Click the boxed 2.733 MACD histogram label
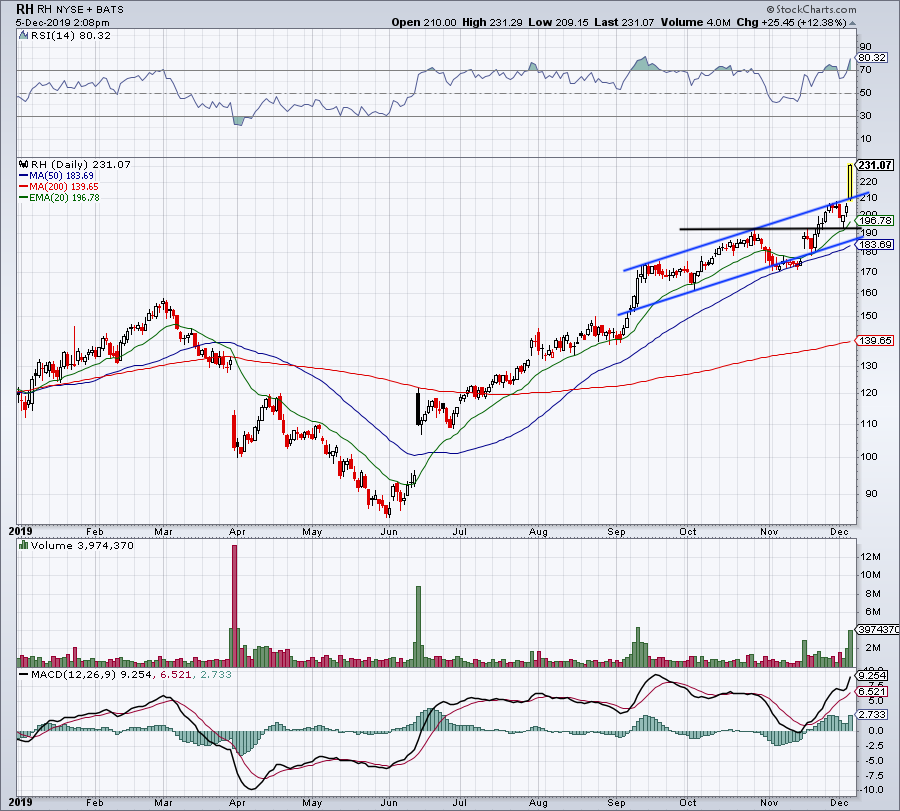Viewport: 900px width, 811px height. pyautogui.click(x=872, y=715)
